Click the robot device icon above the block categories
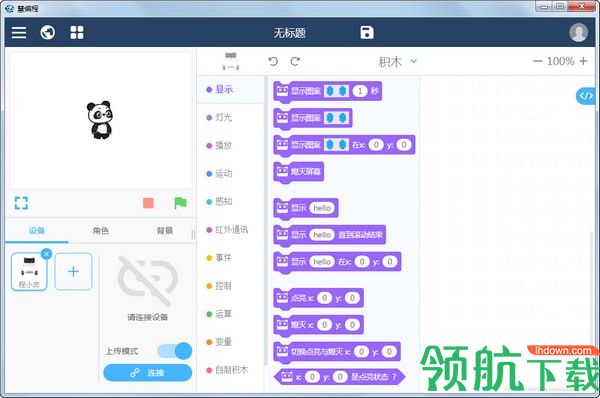This screenshot has height=398, width=600. pyautogui.click(x=231, y=61)
